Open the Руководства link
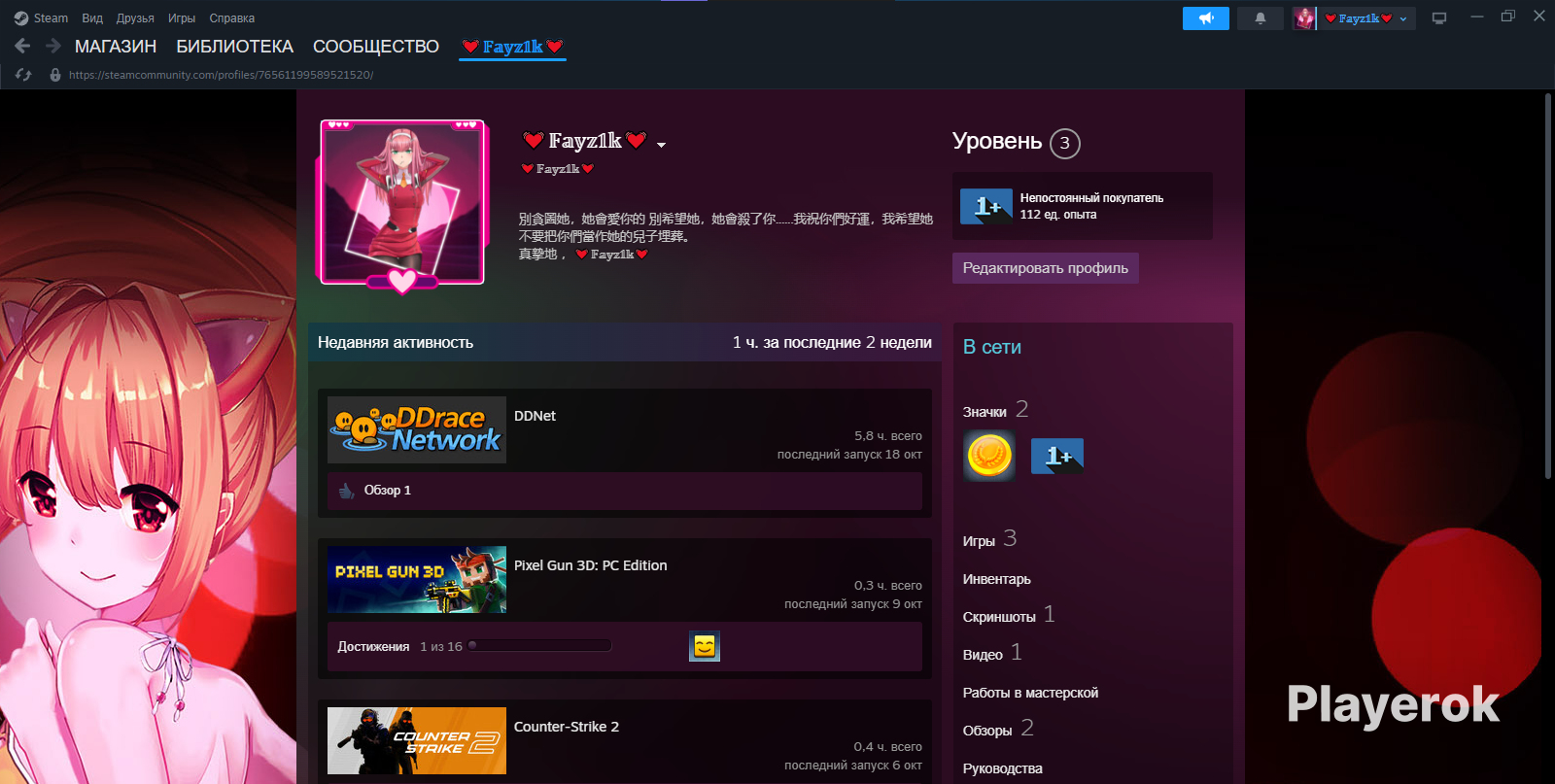 1003,768
